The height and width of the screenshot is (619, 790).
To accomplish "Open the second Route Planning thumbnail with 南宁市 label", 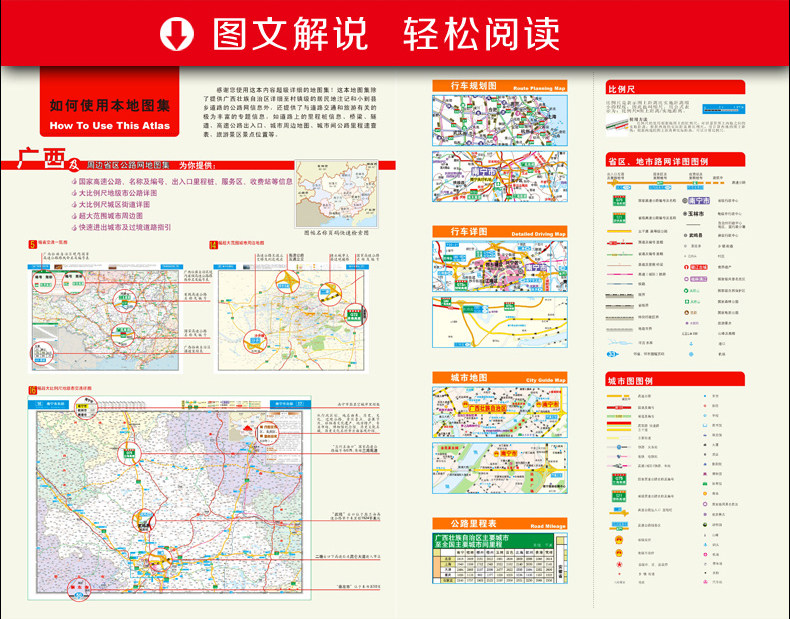I will [500, 176].
